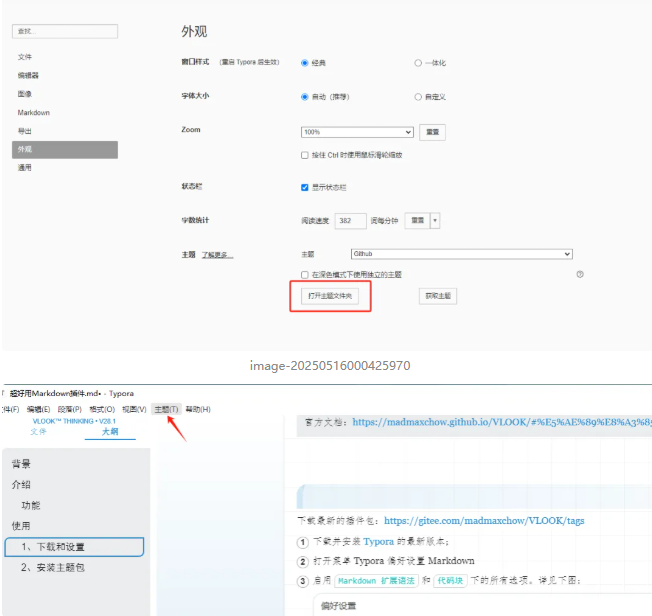Open the 编辑(E) menu in Typora
Viewport: 652px width, 616px height.
(39, 409)
